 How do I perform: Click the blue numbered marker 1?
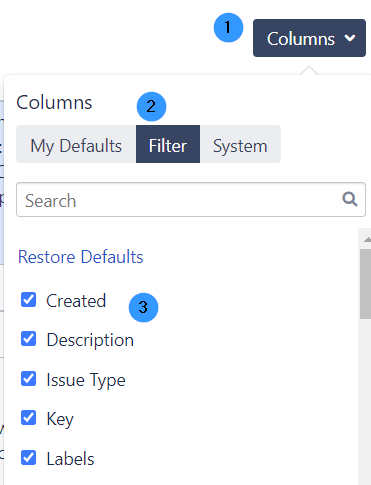tap(228, 28)
